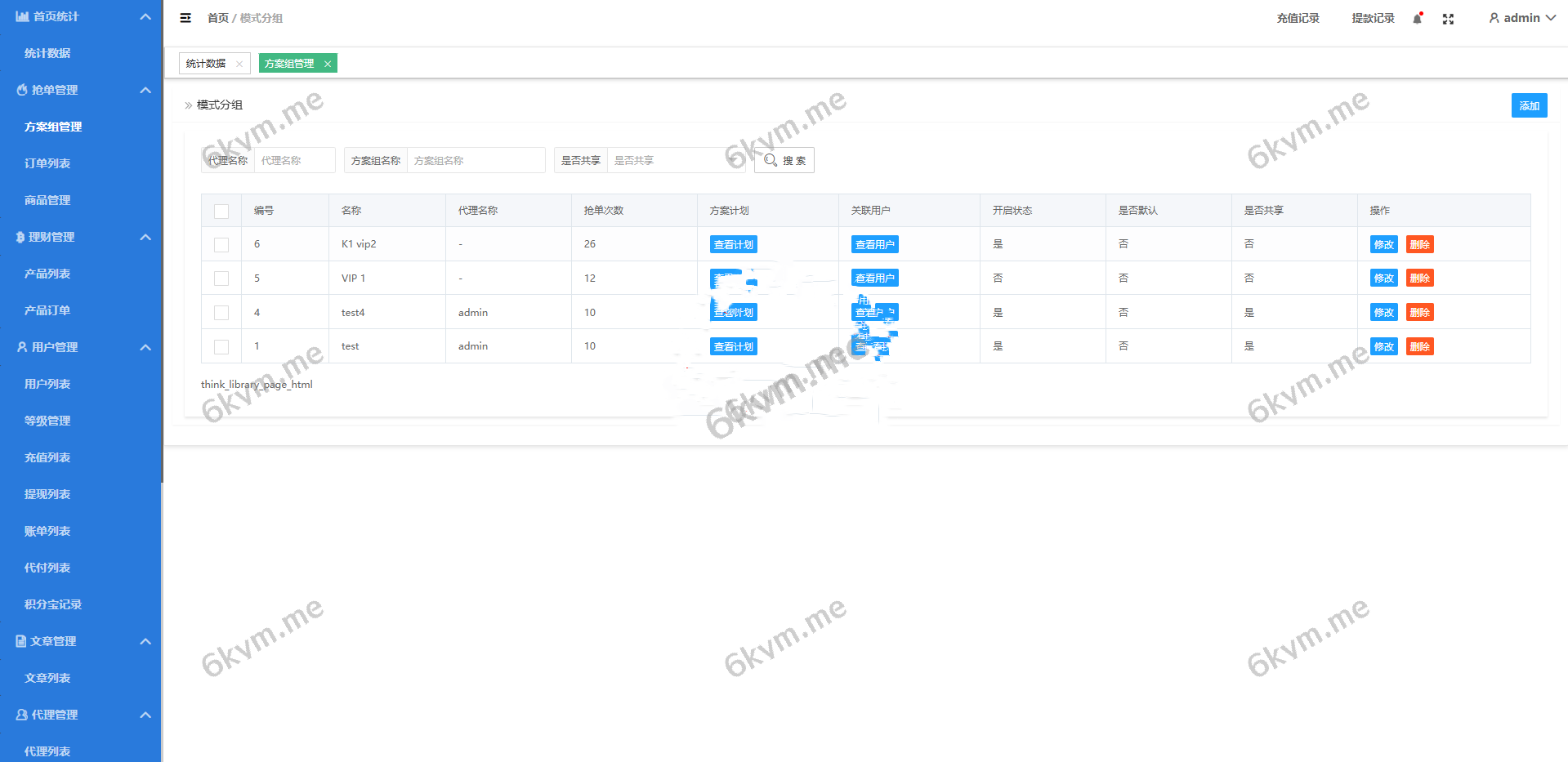Close the 统计数据 tab with its X
1568x762 pixels.
(x=239, y=64)
